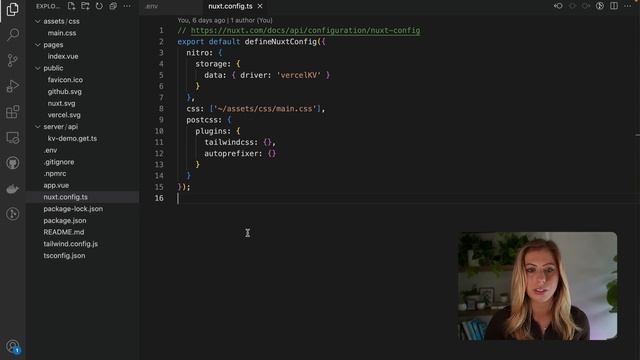The image size is (640, 360).
Task: Open the Search view icon
Action: (x=13, y=35)
